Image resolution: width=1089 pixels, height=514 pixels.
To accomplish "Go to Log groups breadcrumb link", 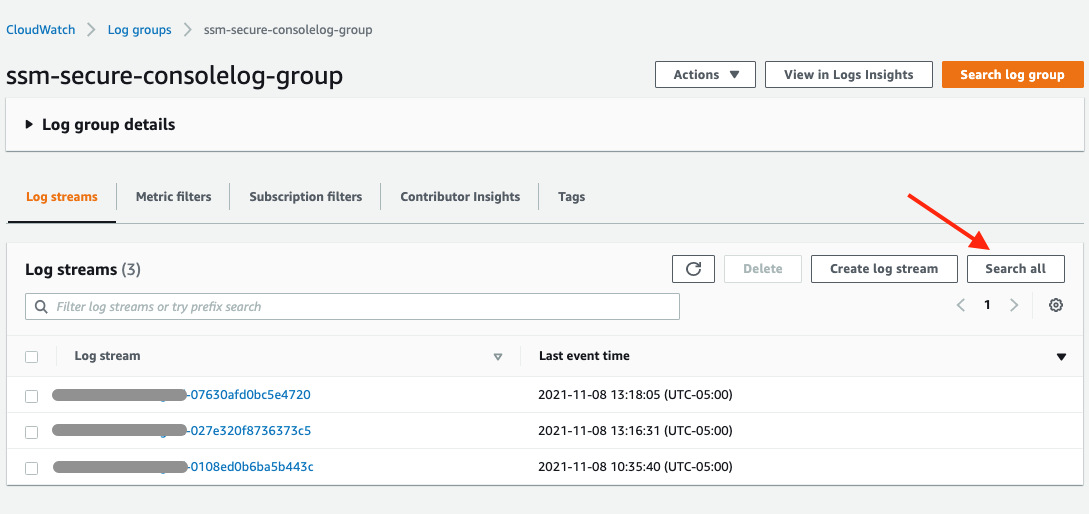I will click(140, 30).
